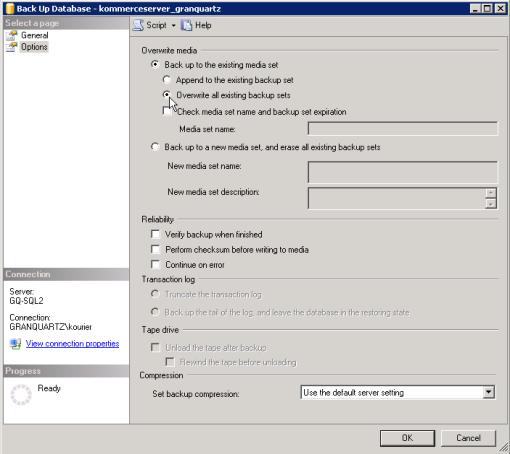Expand the Script dropdown arrow
The width and height of the screenshot is (510, 454).
click(173, 26)
